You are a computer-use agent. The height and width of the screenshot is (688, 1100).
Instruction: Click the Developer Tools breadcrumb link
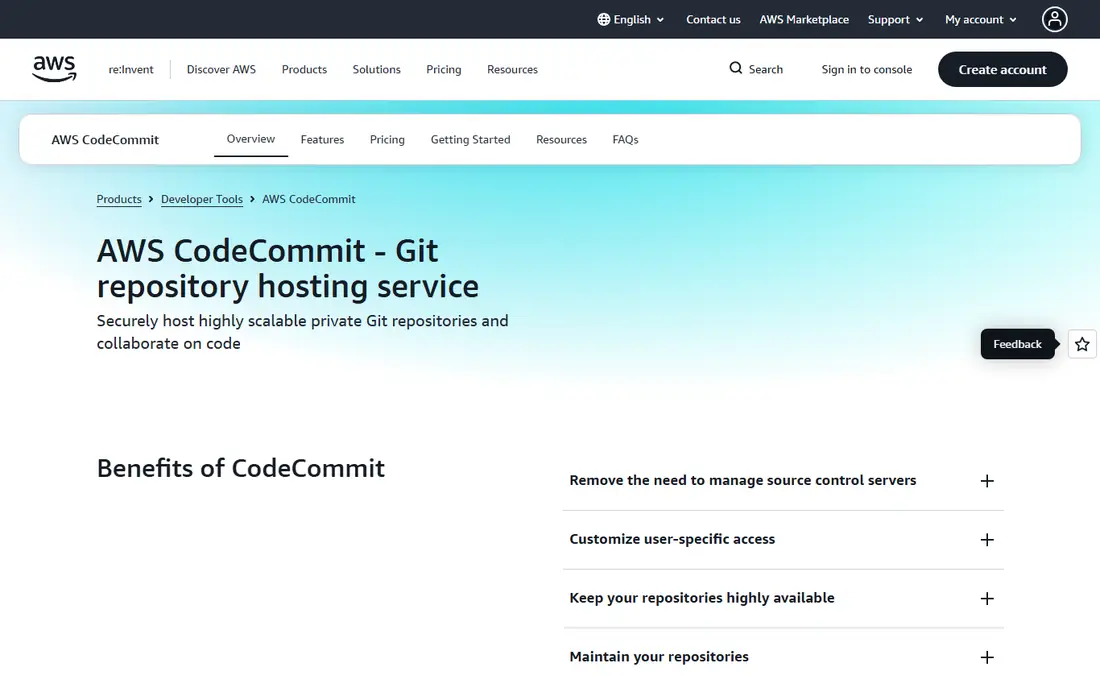pyautogui.click(x=201, y=199)
